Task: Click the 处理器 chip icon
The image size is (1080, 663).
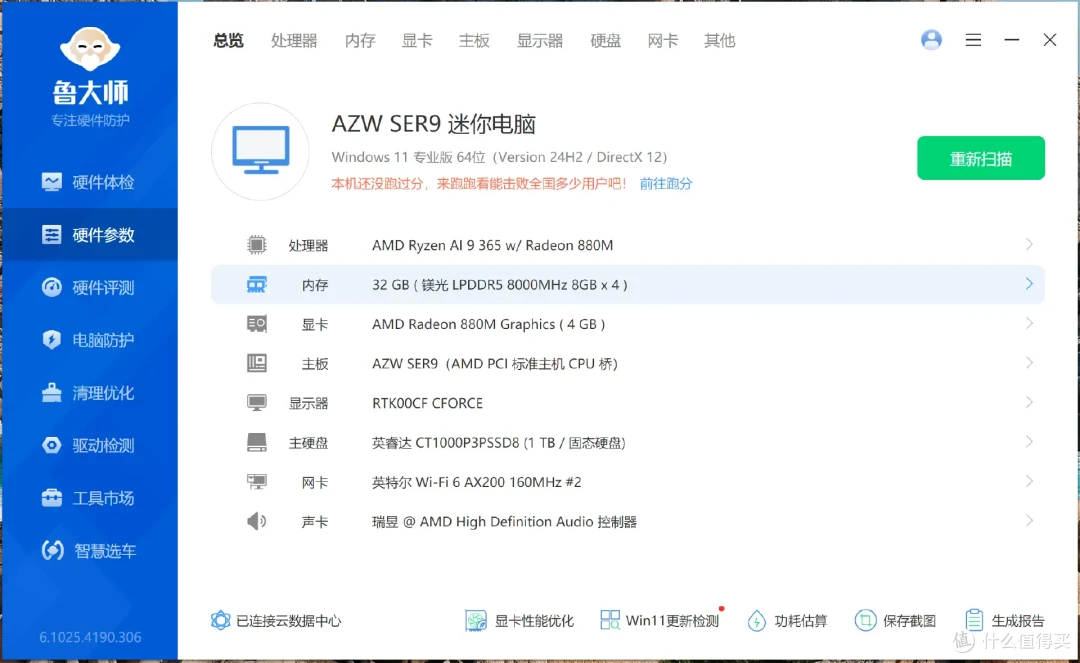Action: [257, 244]
